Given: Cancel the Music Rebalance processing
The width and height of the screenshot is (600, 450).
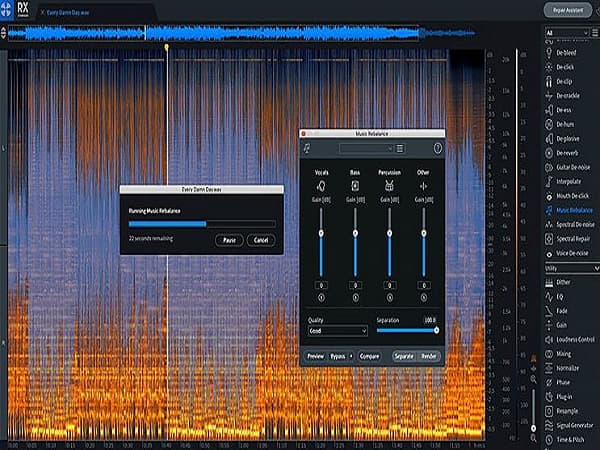Looking at the screenshot, I should [261, 240].
